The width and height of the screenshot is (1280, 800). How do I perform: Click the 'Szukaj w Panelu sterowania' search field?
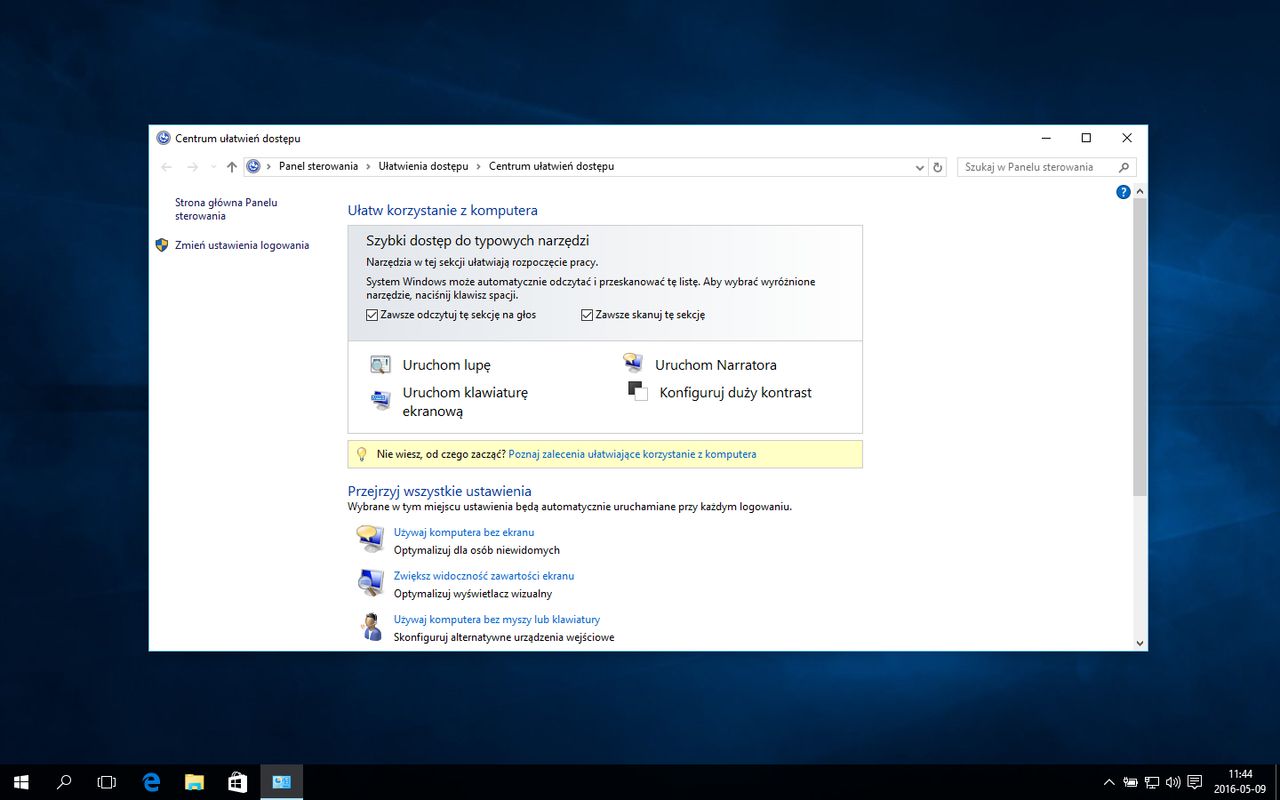[1036, 167]
